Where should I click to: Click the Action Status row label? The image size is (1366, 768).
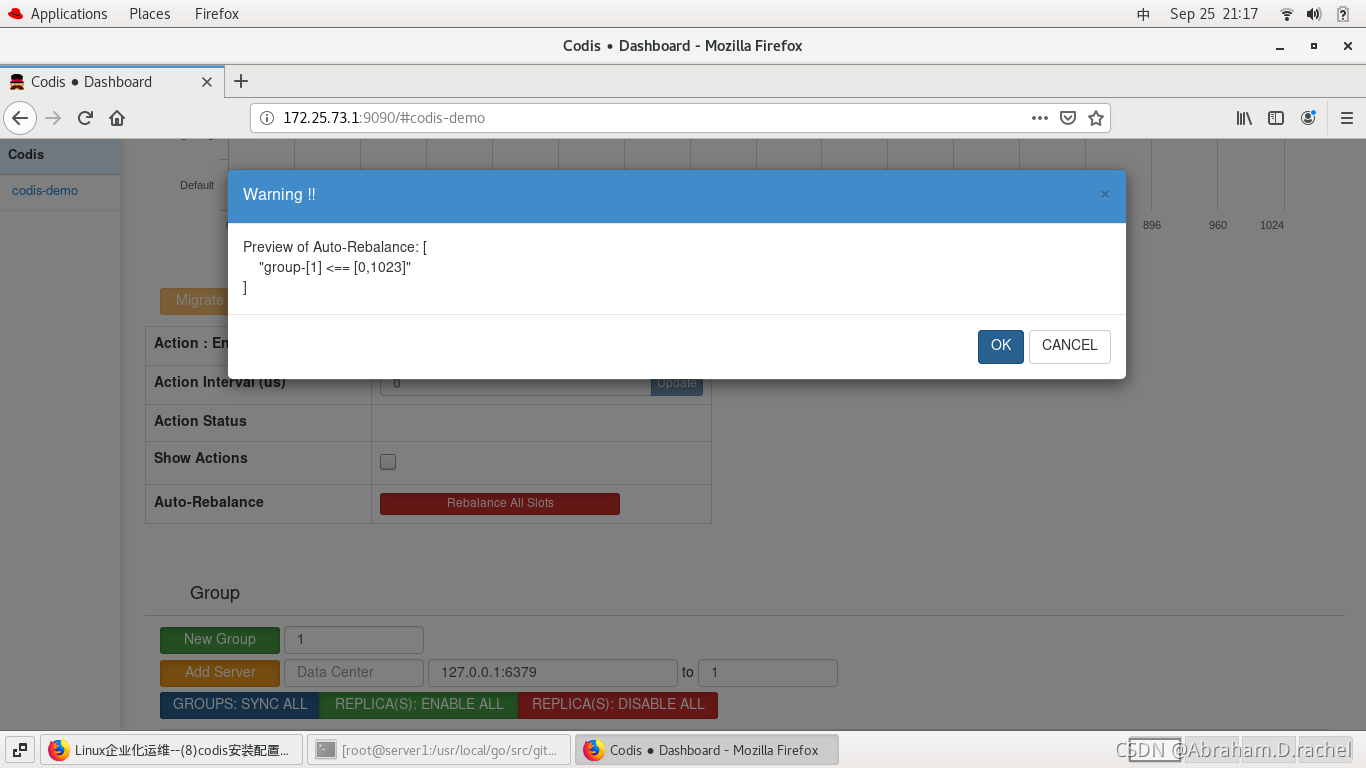click(x=200, y=421)
